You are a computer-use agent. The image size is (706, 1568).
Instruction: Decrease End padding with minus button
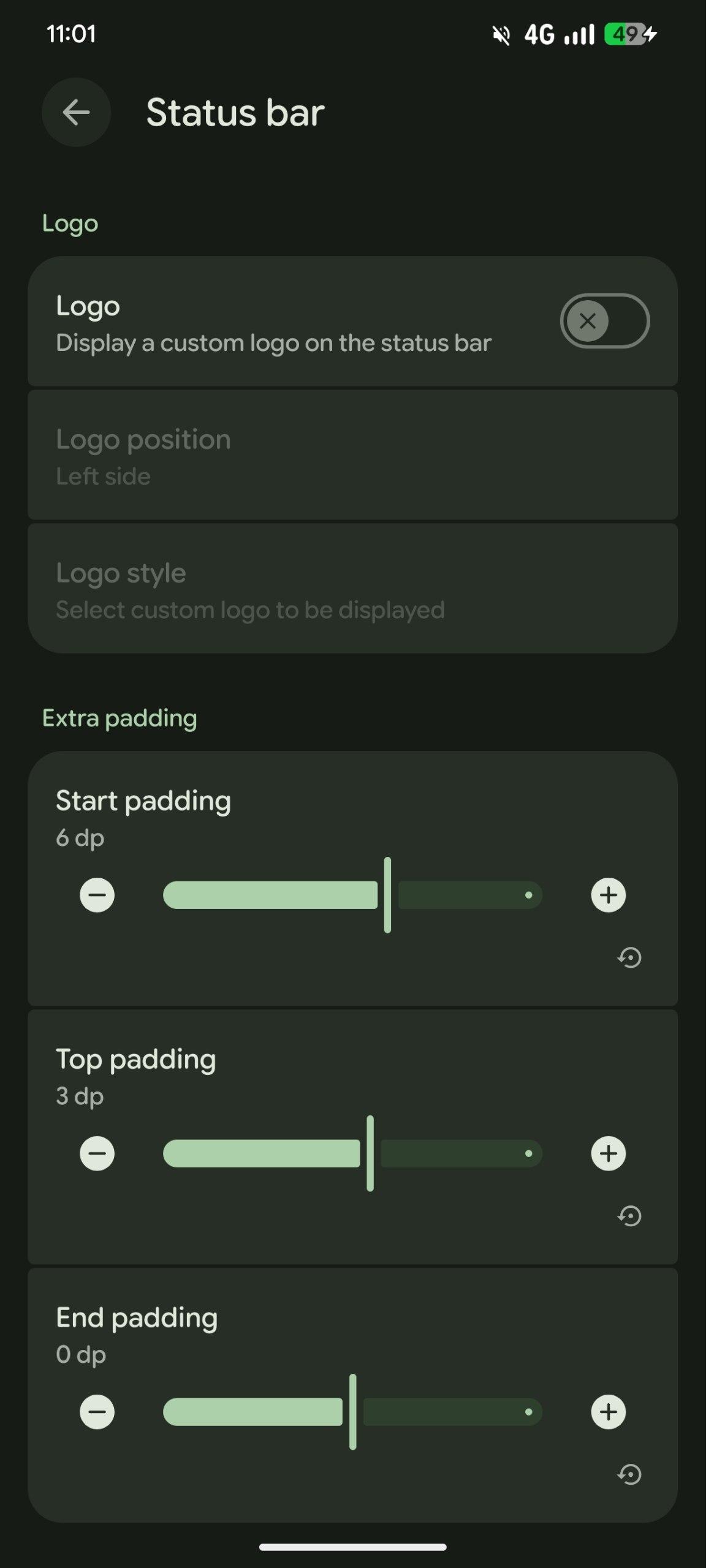97,1412
